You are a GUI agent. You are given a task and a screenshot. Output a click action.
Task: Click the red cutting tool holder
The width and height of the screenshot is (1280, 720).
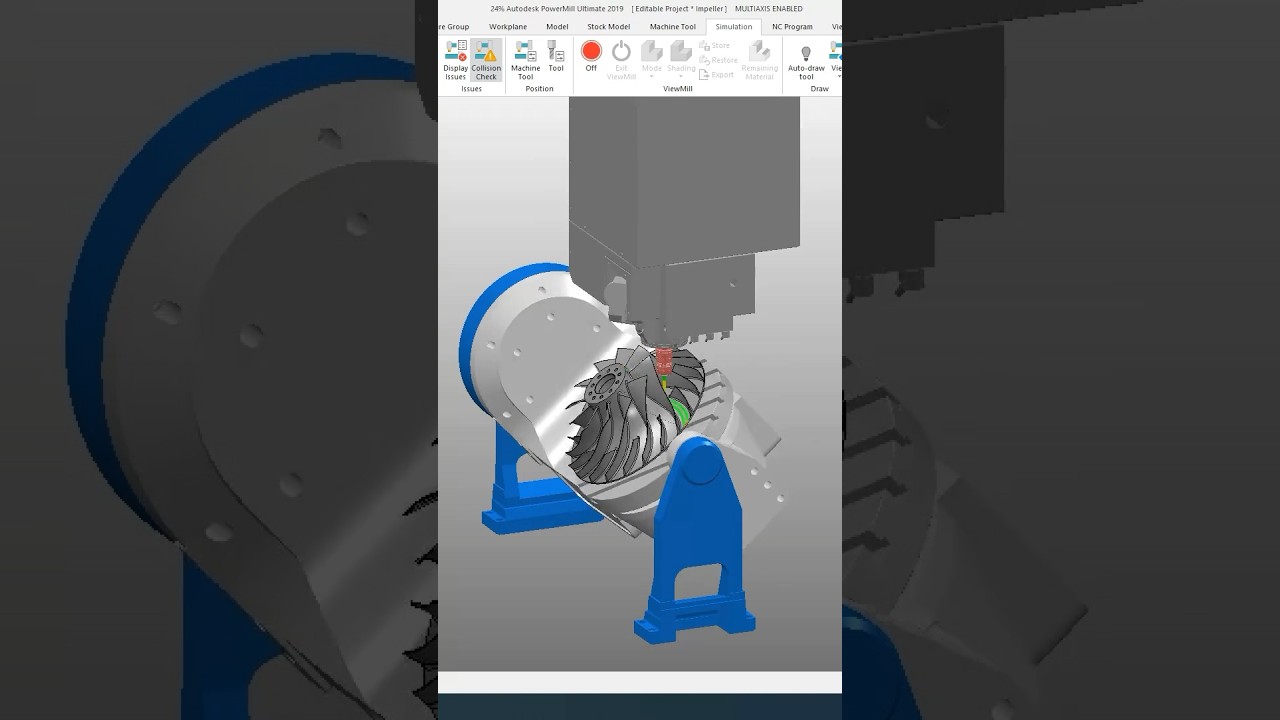(664, 359)
